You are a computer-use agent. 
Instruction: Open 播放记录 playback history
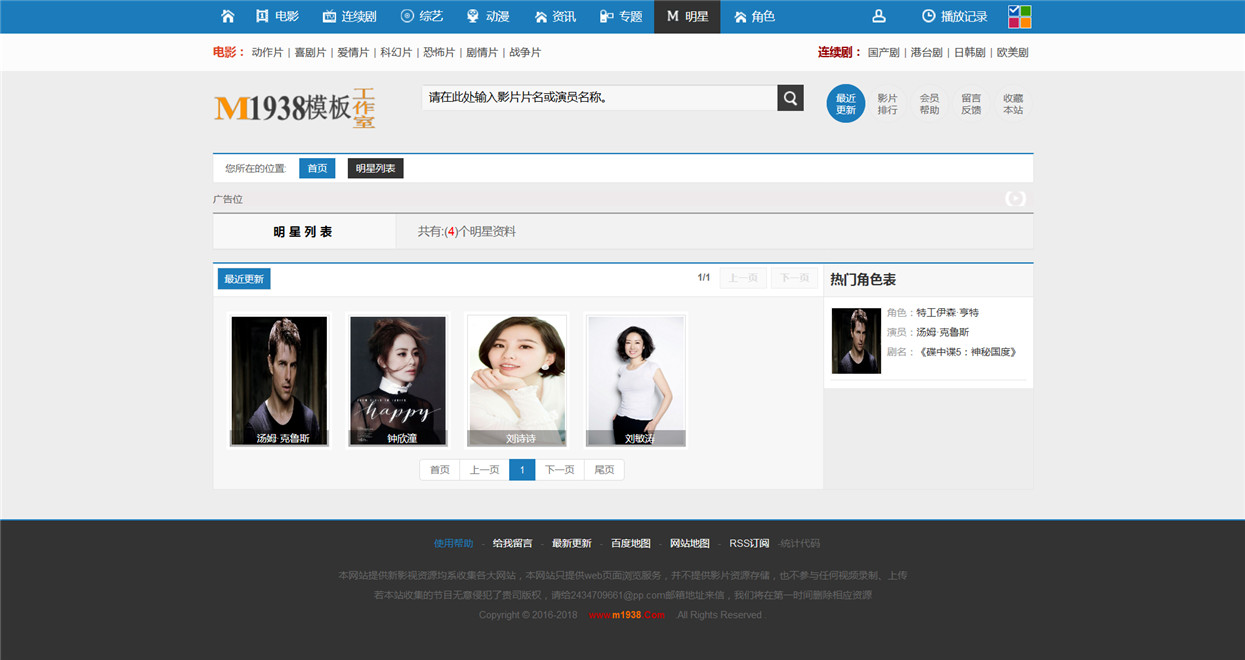[954, 16]
